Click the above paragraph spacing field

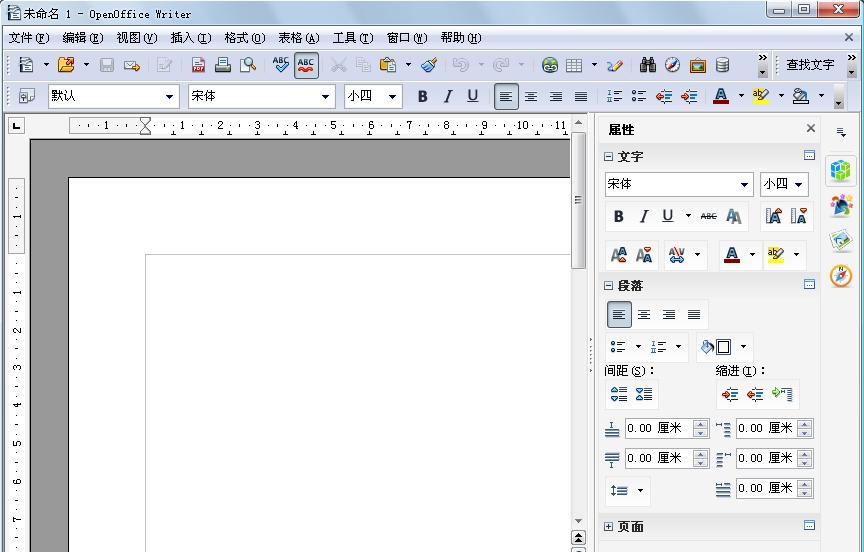coord(658,428)
